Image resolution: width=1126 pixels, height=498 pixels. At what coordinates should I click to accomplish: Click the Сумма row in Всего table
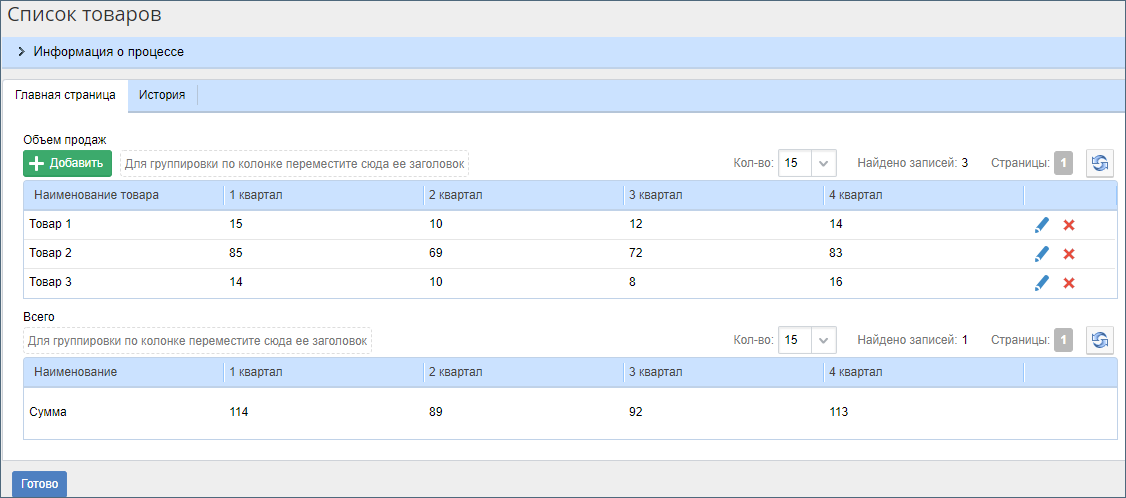pyautogui.click(x=48, y=412)
